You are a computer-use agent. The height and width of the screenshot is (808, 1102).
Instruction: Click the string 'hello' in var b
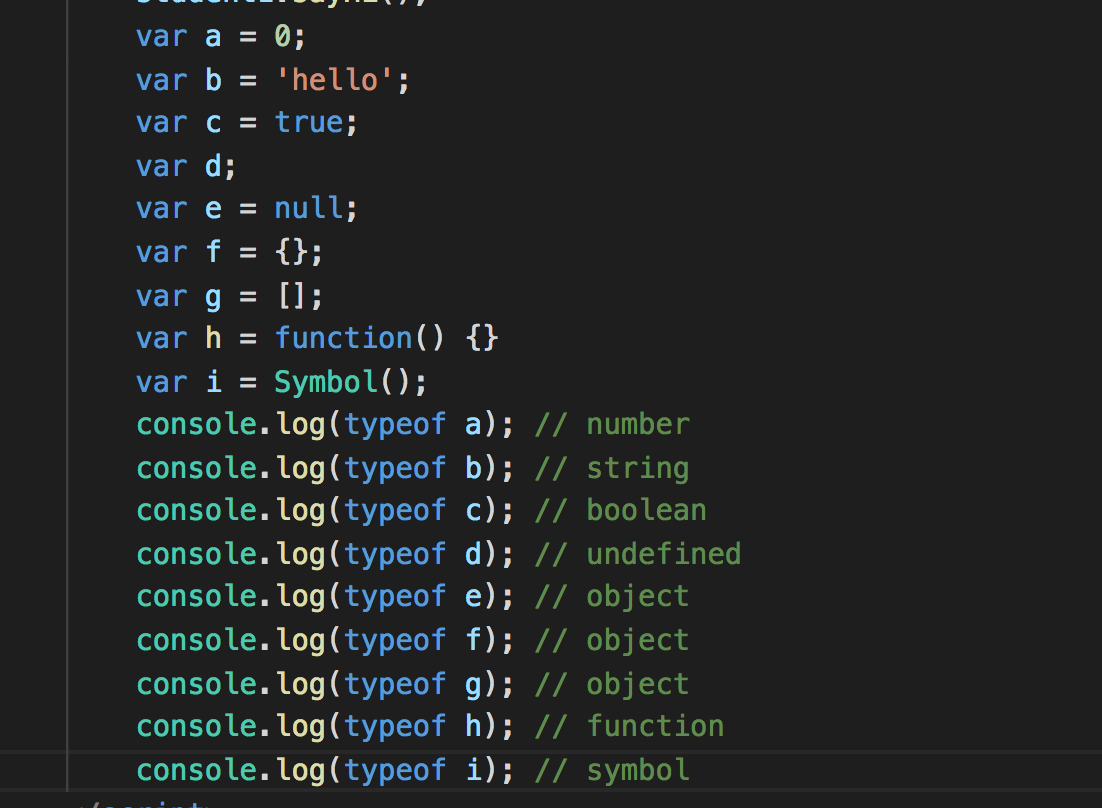[335, 79]
